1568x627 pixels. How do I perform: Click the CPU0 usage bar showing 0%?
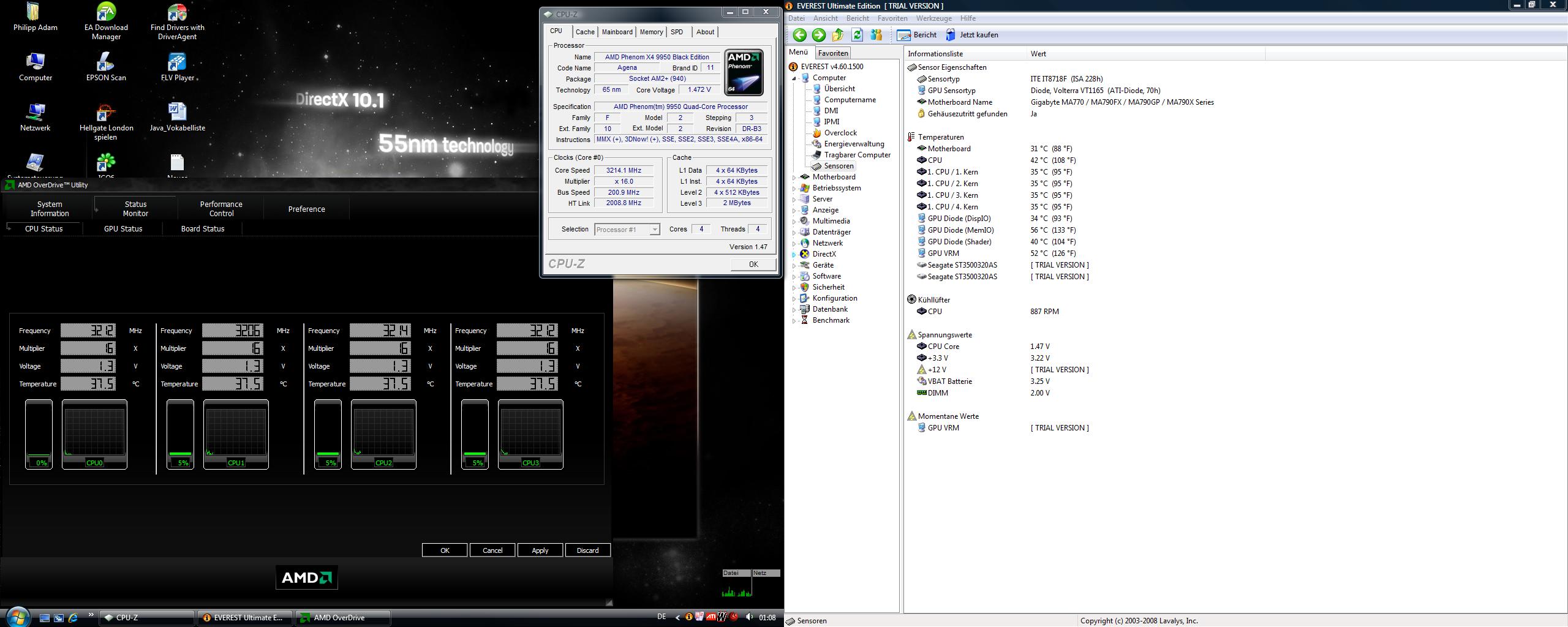pos(39,434)
